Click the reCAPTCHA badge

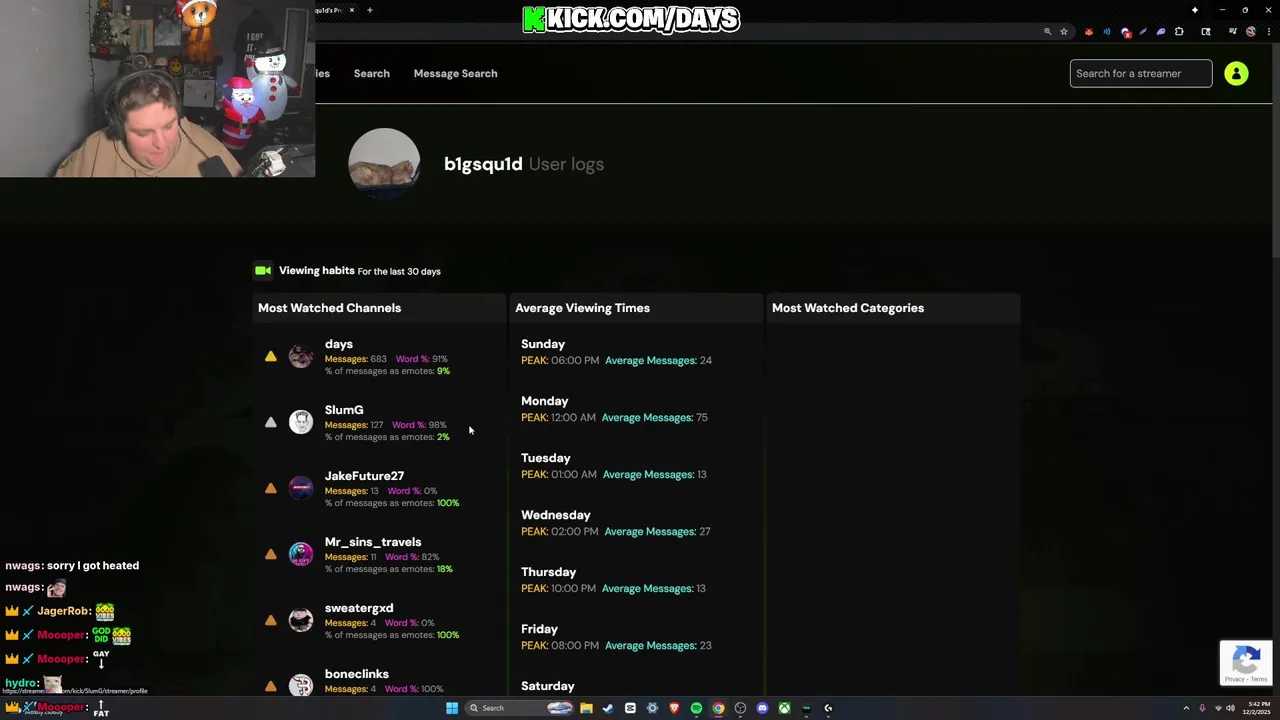point(1246,663)
